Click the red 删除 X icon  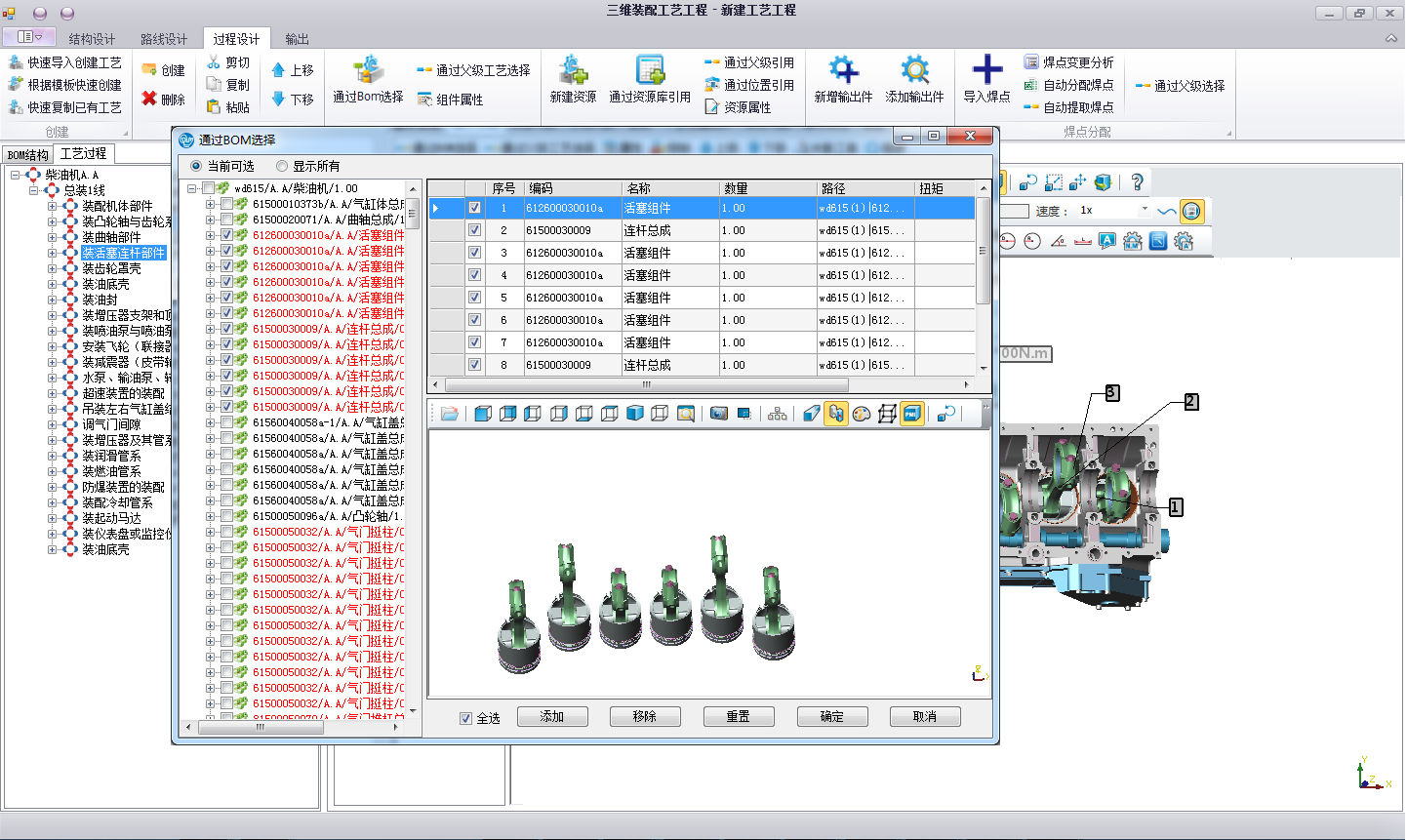click(x=149, y=99)
